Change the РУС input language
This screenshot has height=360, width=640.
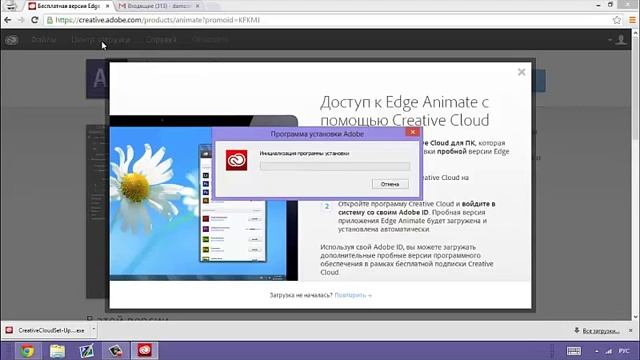[624, 351]
